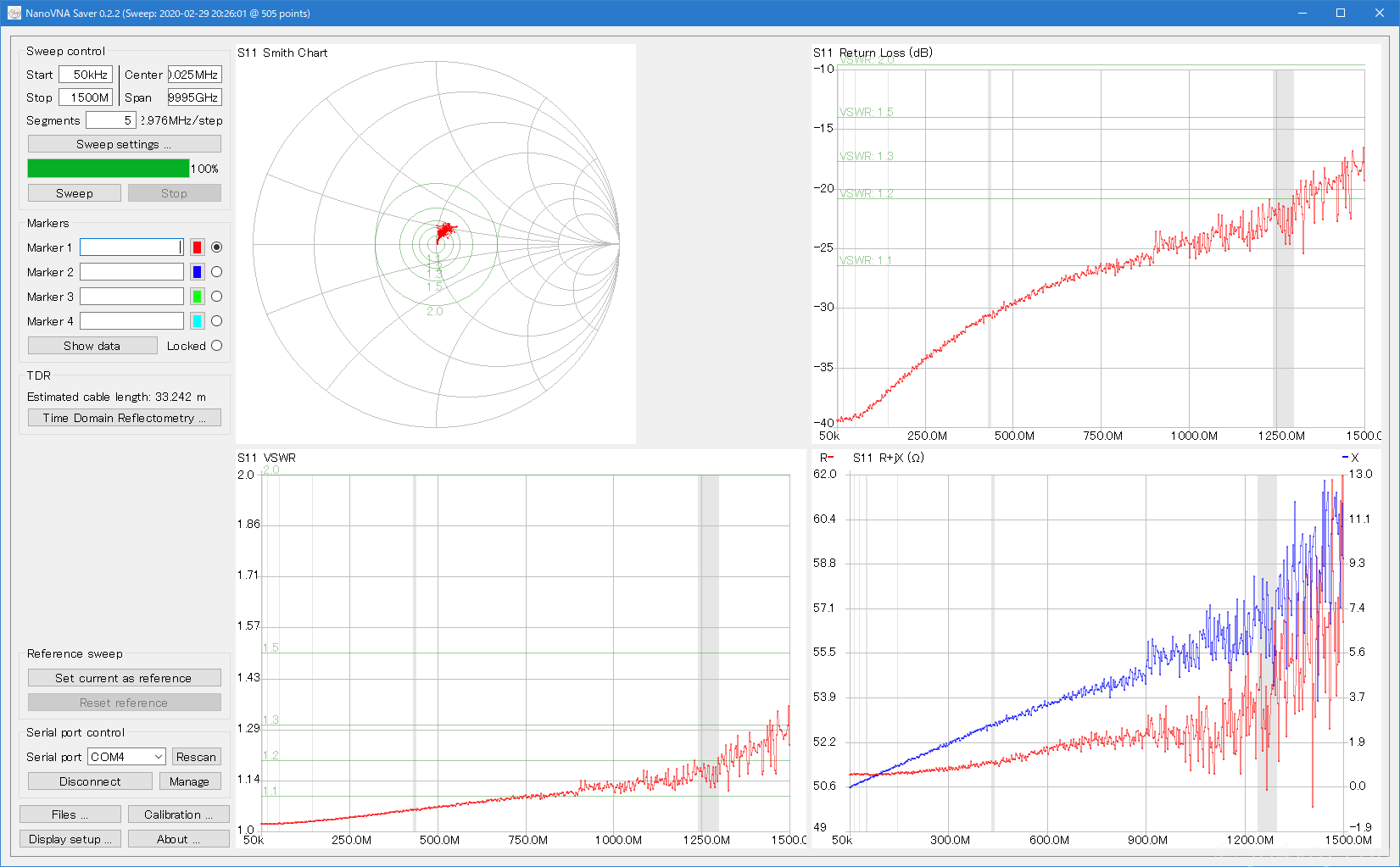Maximize the NanoVNA Saver window
This screenshot has height=867, width=1400.
pyautogui.click(x=1341, y=13)
